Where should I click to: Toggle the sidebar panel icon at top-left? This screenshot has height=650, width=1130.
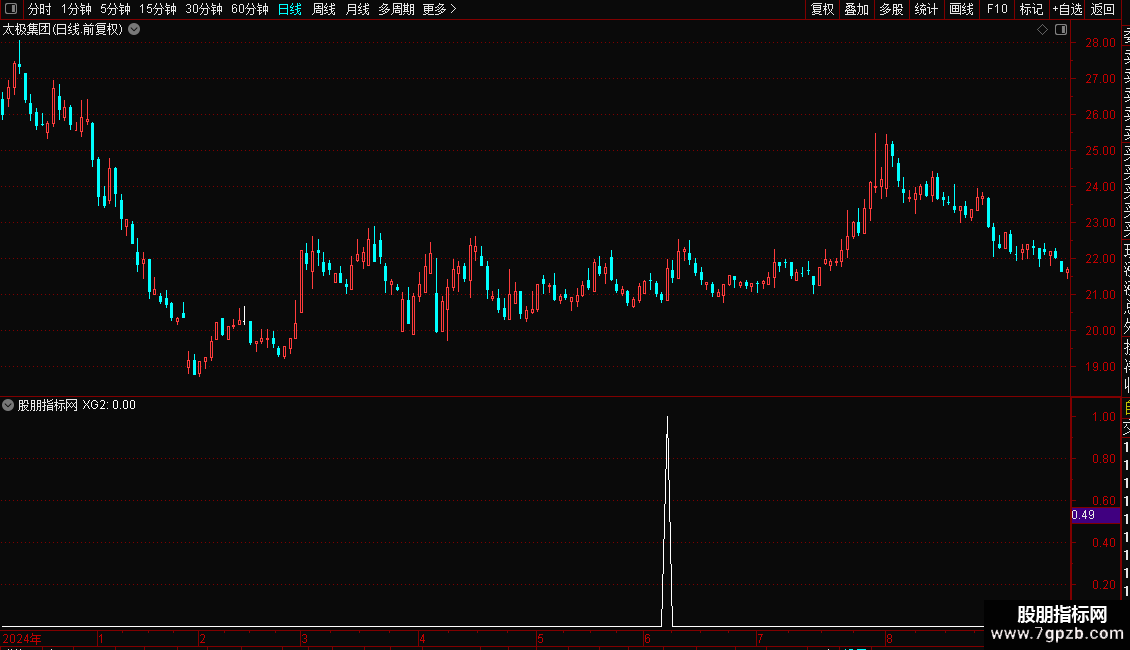(11, 9)
